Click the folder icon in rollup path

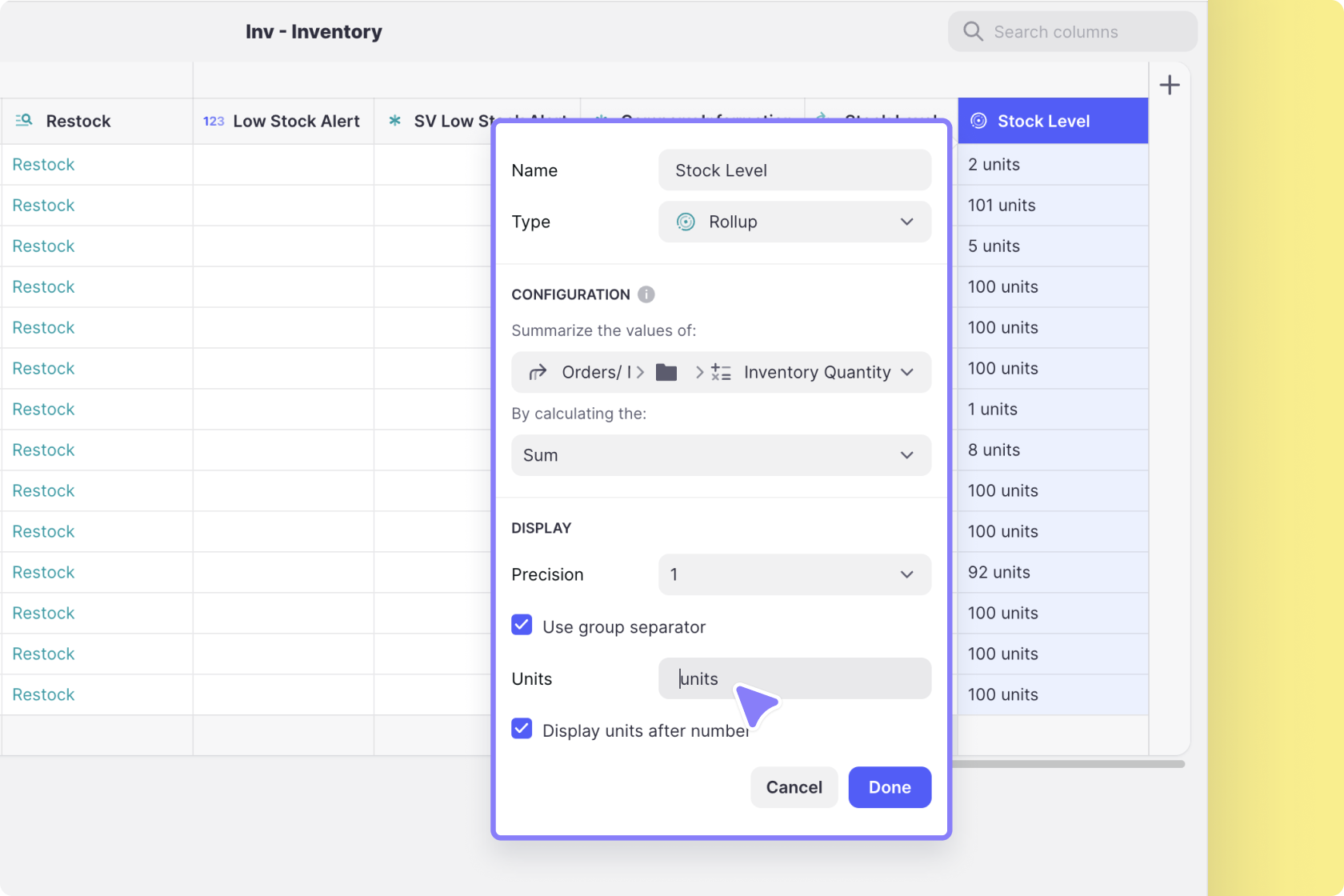(x=666, y=373)
